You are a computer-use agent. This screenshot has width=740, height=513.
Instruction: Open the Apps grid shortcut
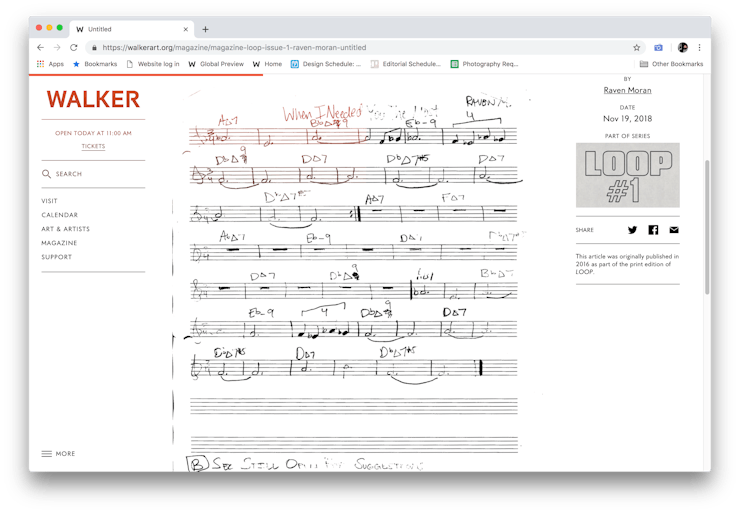coord(49,64)
